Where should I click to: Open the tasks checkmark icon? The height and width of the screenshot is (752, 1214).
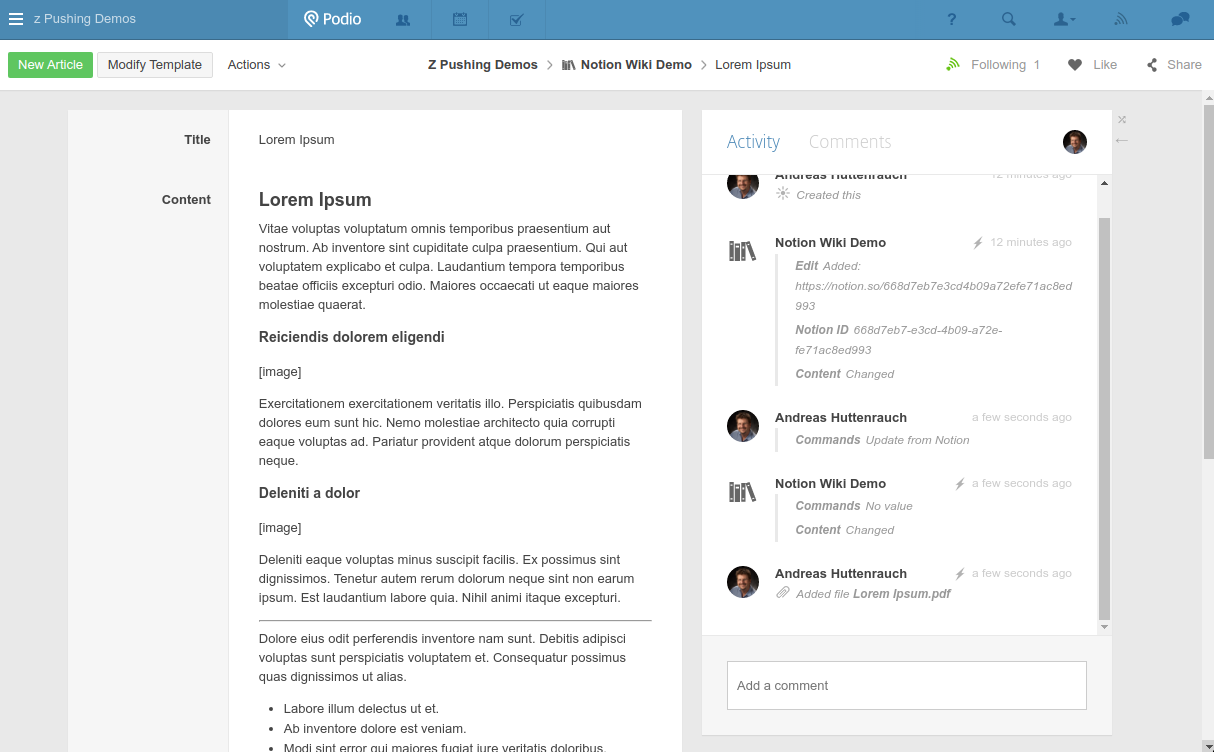click(x=517, y=19)
